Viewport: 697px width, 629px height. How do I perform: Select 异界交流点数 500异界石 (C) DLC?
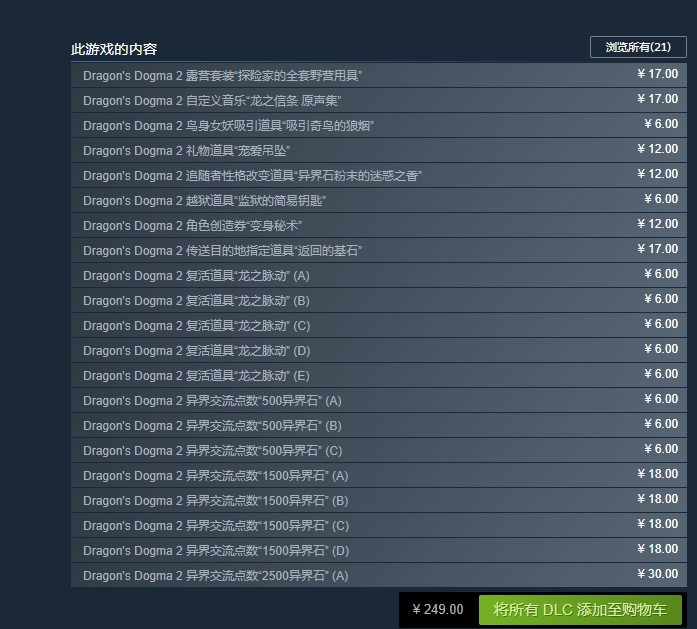pos(212,450)
